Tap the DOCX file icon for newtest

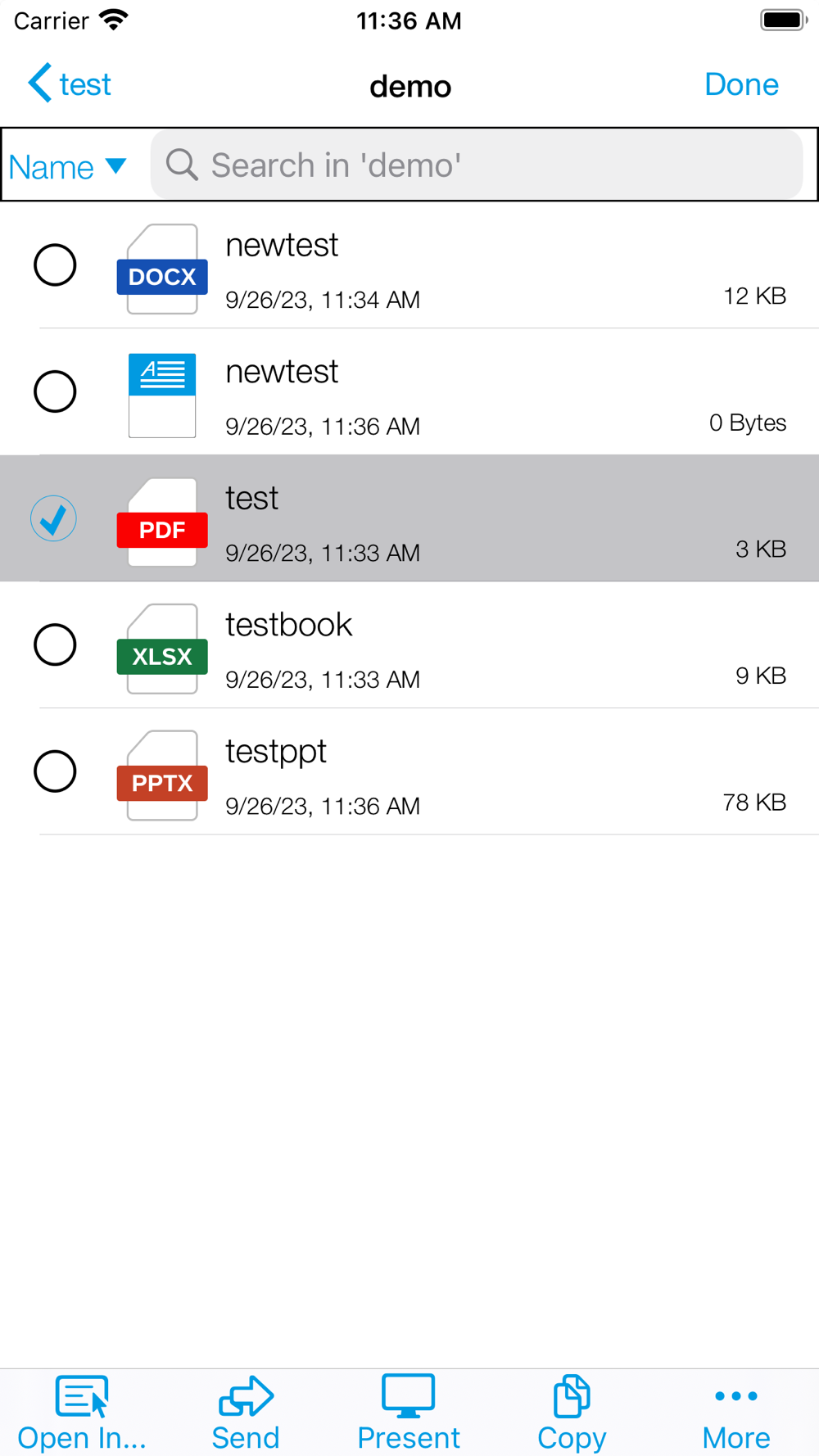162,269
